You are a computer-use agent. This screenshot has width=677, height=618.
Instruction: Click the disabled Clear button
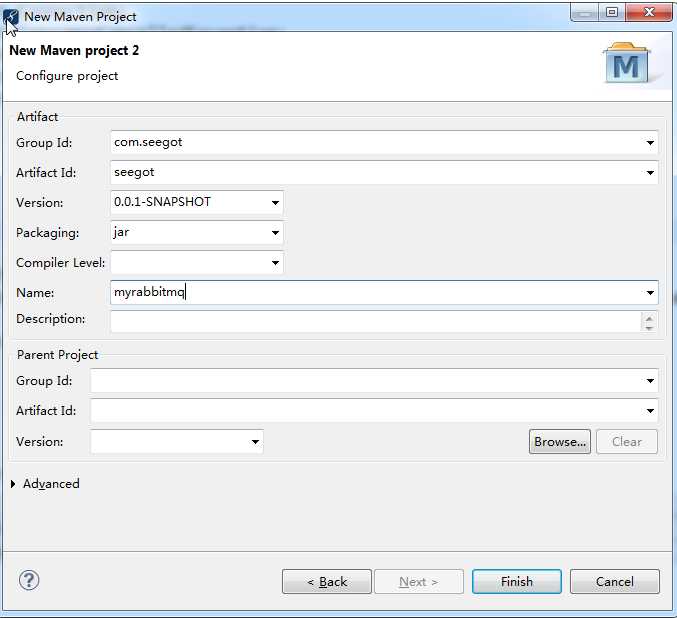[627, 442]
